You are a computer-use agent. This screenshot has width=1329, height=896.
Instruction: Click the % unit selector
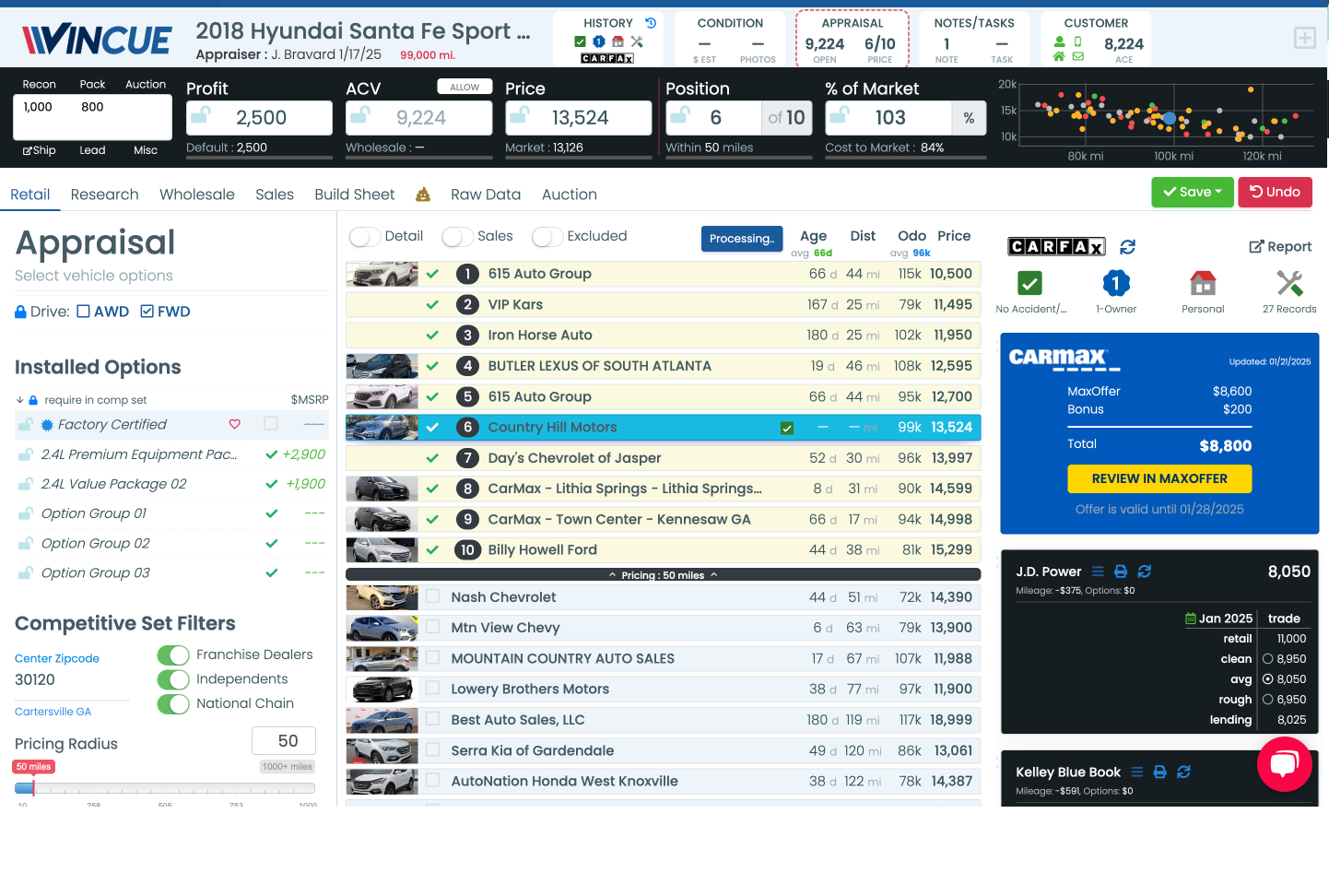click(x=969, y=118)
